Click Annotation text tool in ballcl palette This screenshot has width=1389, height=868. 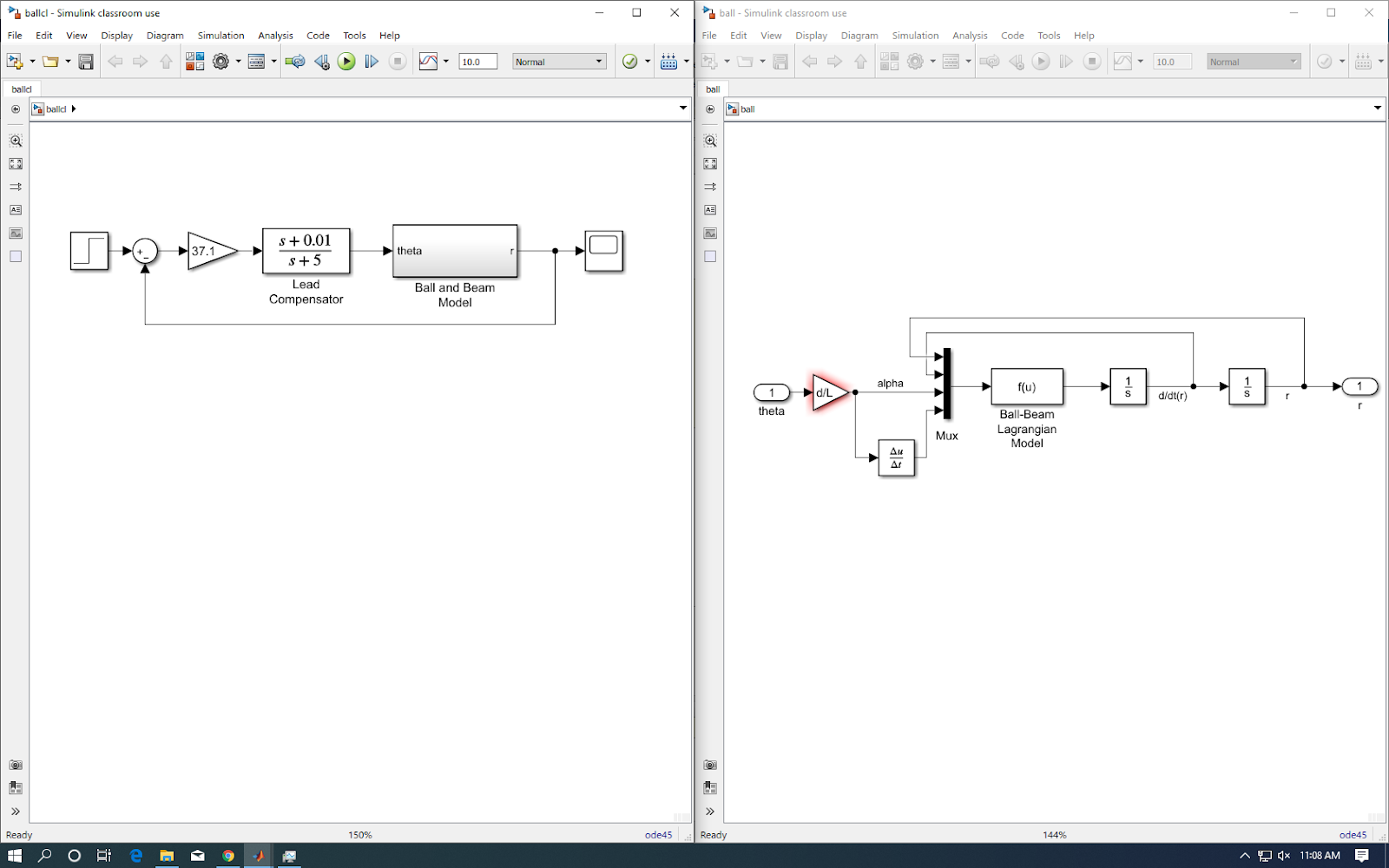16,210
